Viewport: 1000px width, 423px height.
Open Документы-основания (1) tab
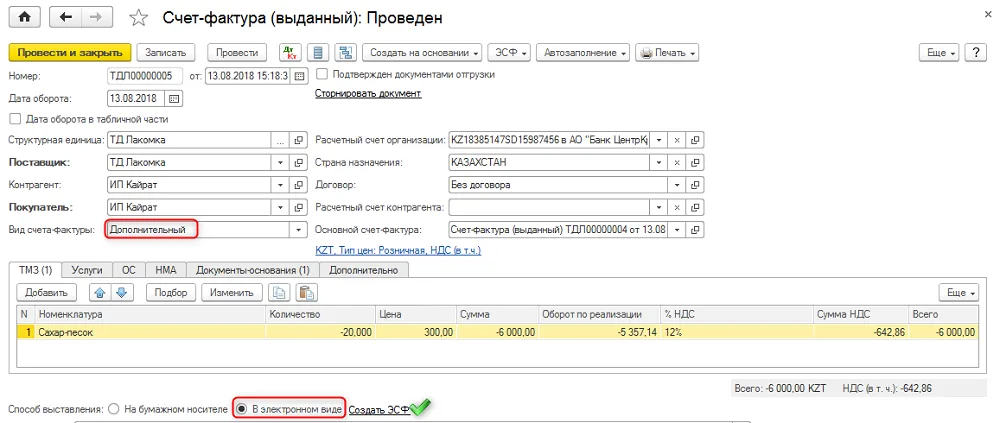[x=253, y=270]
